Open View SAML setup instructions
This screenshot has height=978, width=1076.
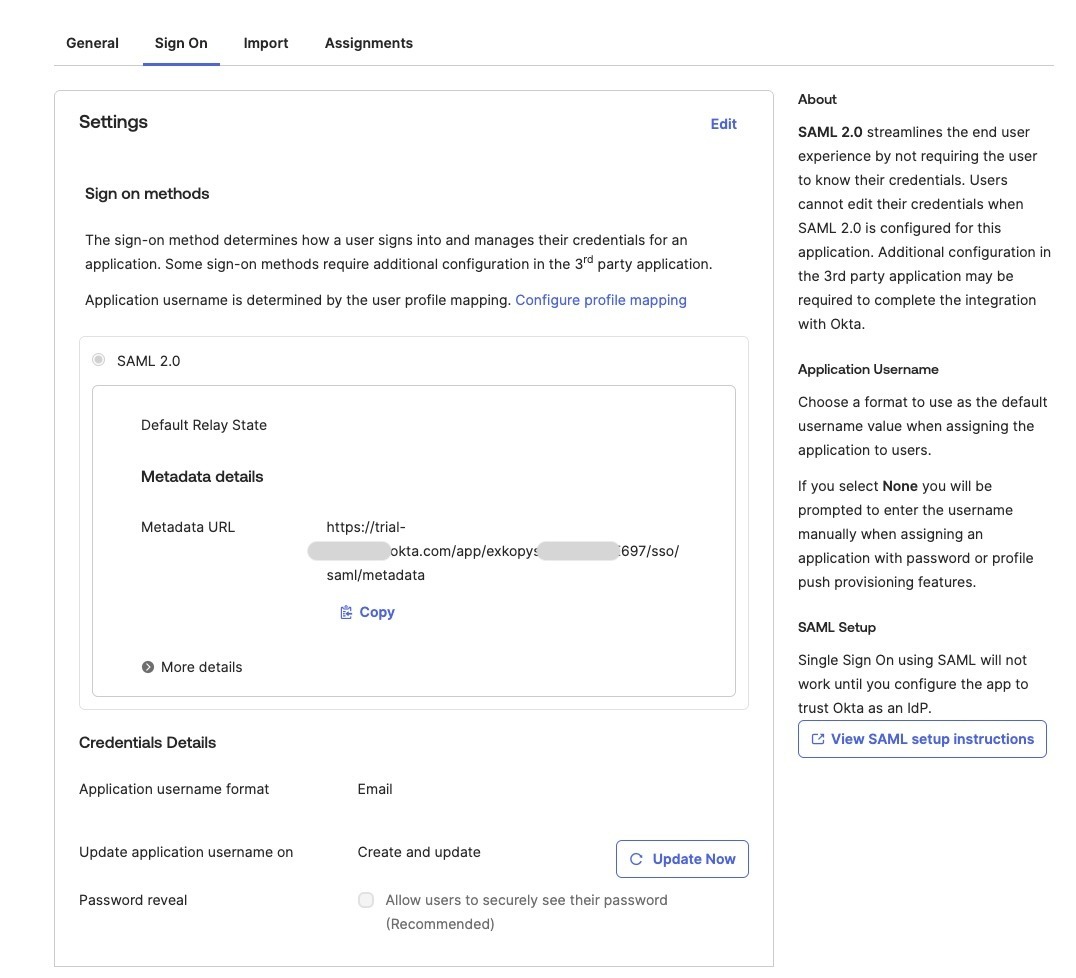click(931, 739)
